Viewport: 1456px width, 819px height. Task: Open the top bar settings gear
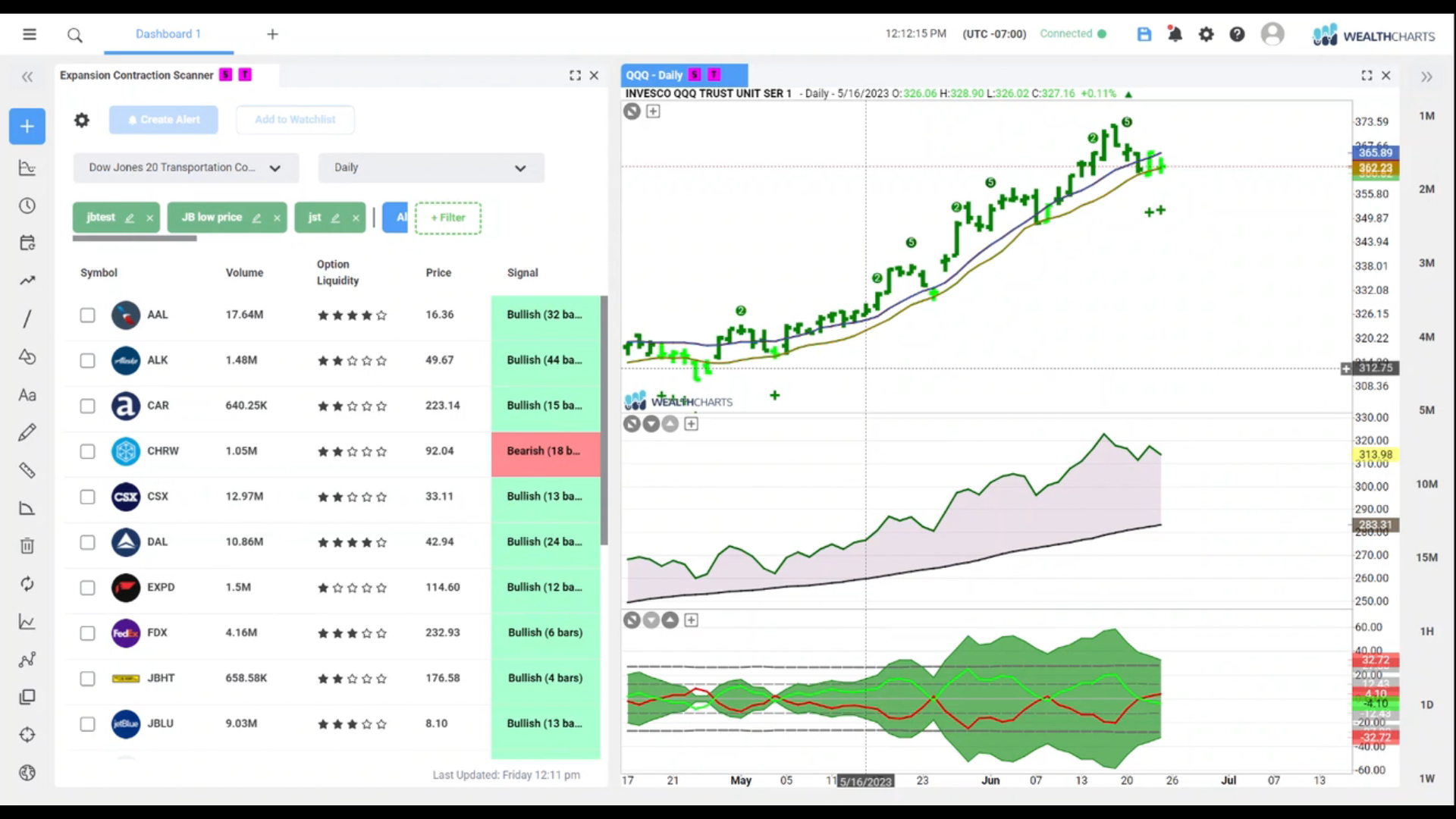click(1206, 34)
